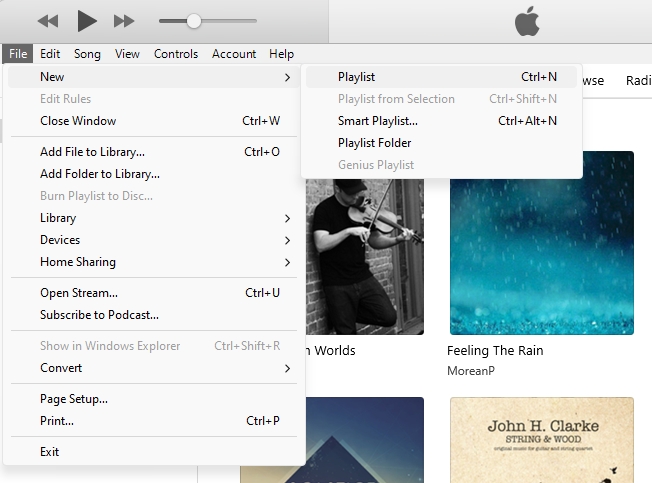Viewport: 652px width, 483px height.
Task: Open the View menu
Action: [x=127, y=54]
